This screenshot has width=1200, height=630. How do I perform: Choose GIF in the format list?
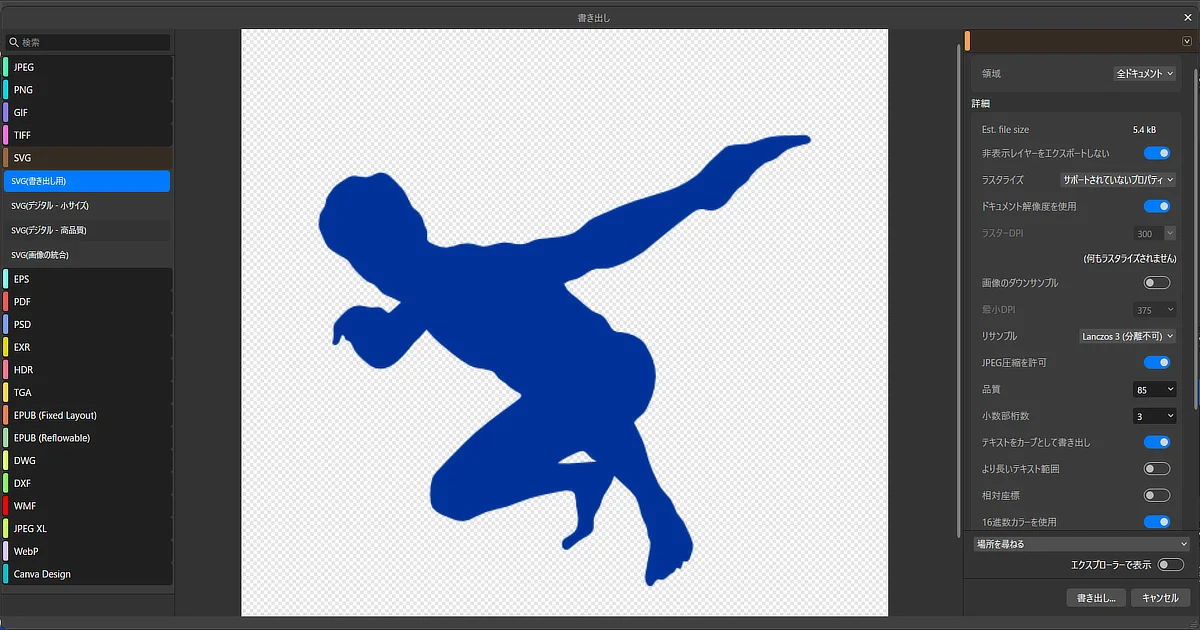pos(87,112)
